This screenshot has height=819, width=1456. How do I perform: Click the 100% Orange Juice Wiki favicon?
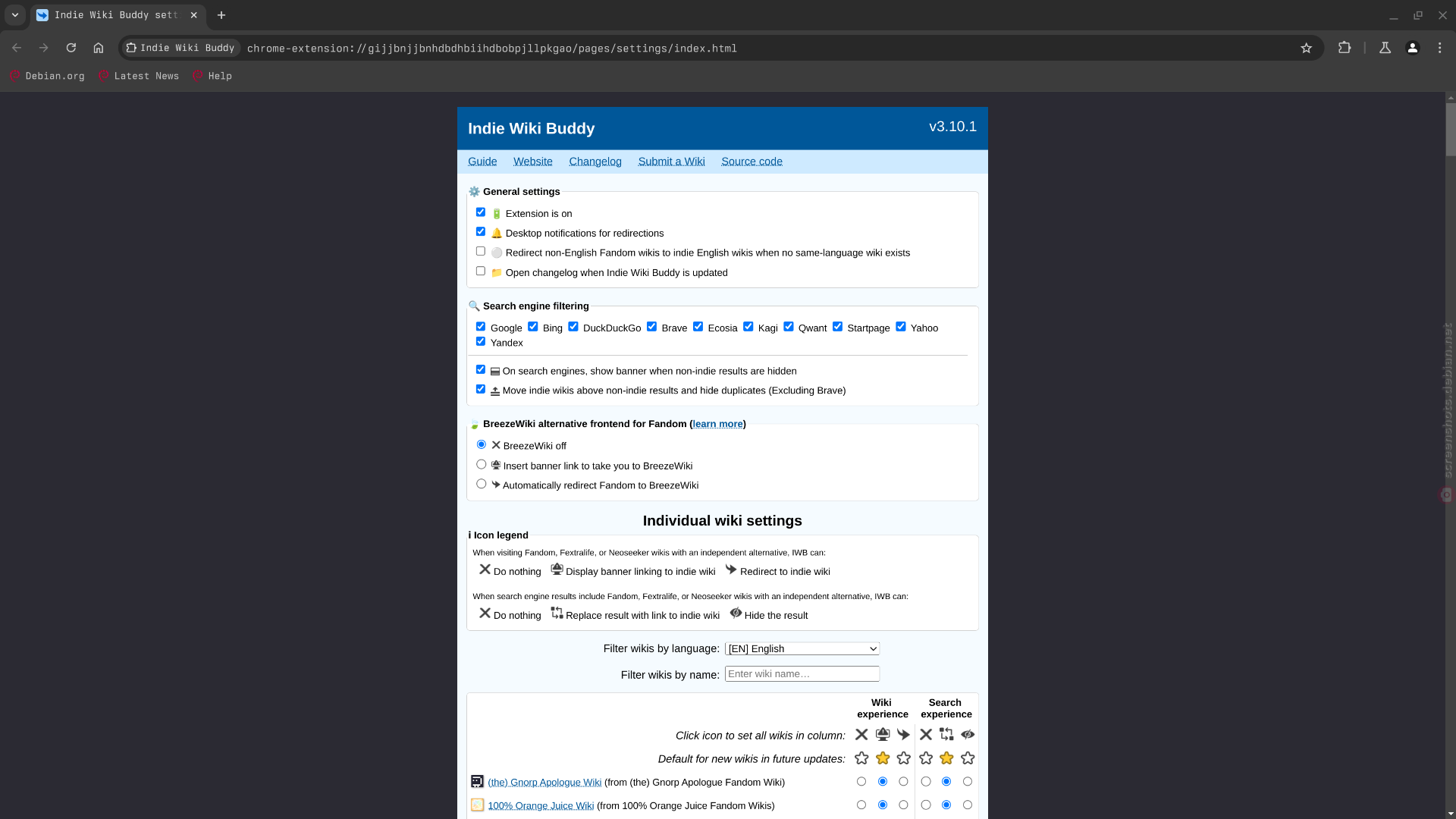tap(477, 805)
